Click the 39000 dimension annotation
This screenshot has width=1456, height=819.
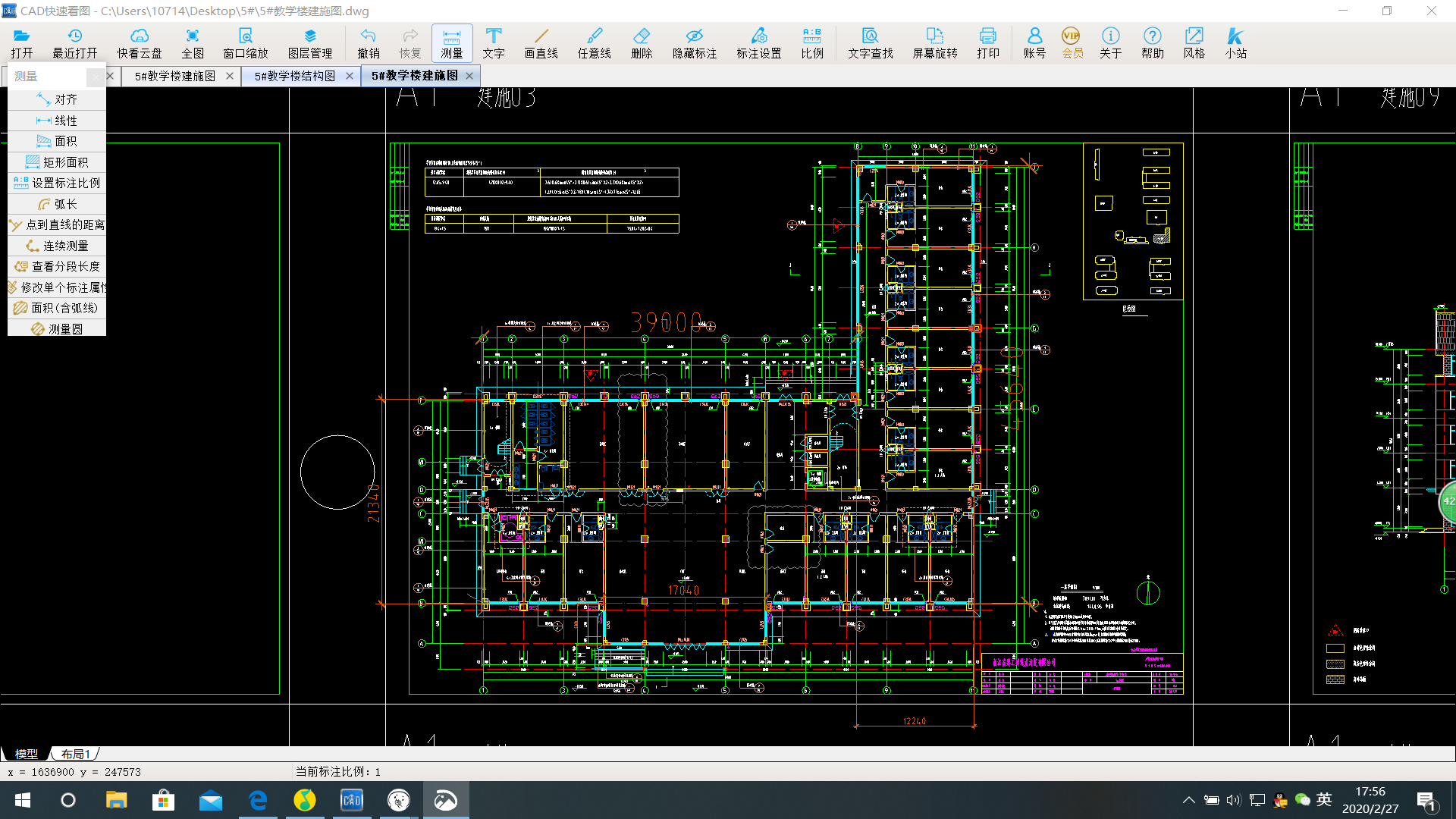[667, 322]
